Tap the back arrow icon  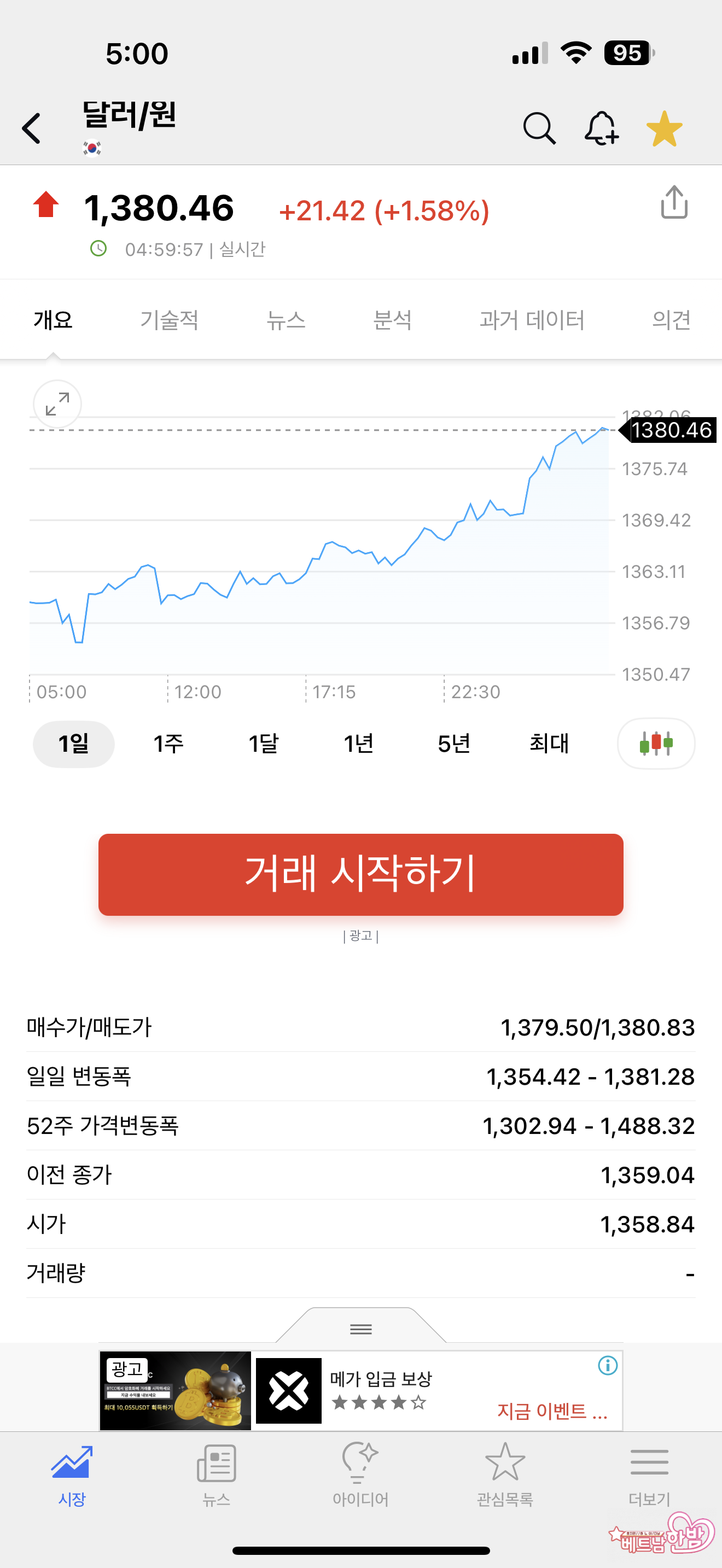point(32,128)
